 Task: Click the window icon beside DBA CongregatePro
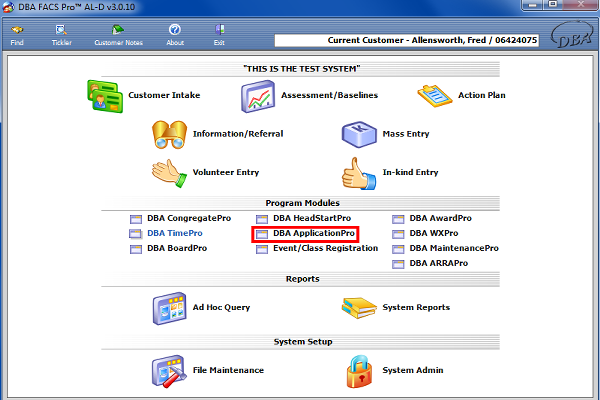(x=136, y=219)
